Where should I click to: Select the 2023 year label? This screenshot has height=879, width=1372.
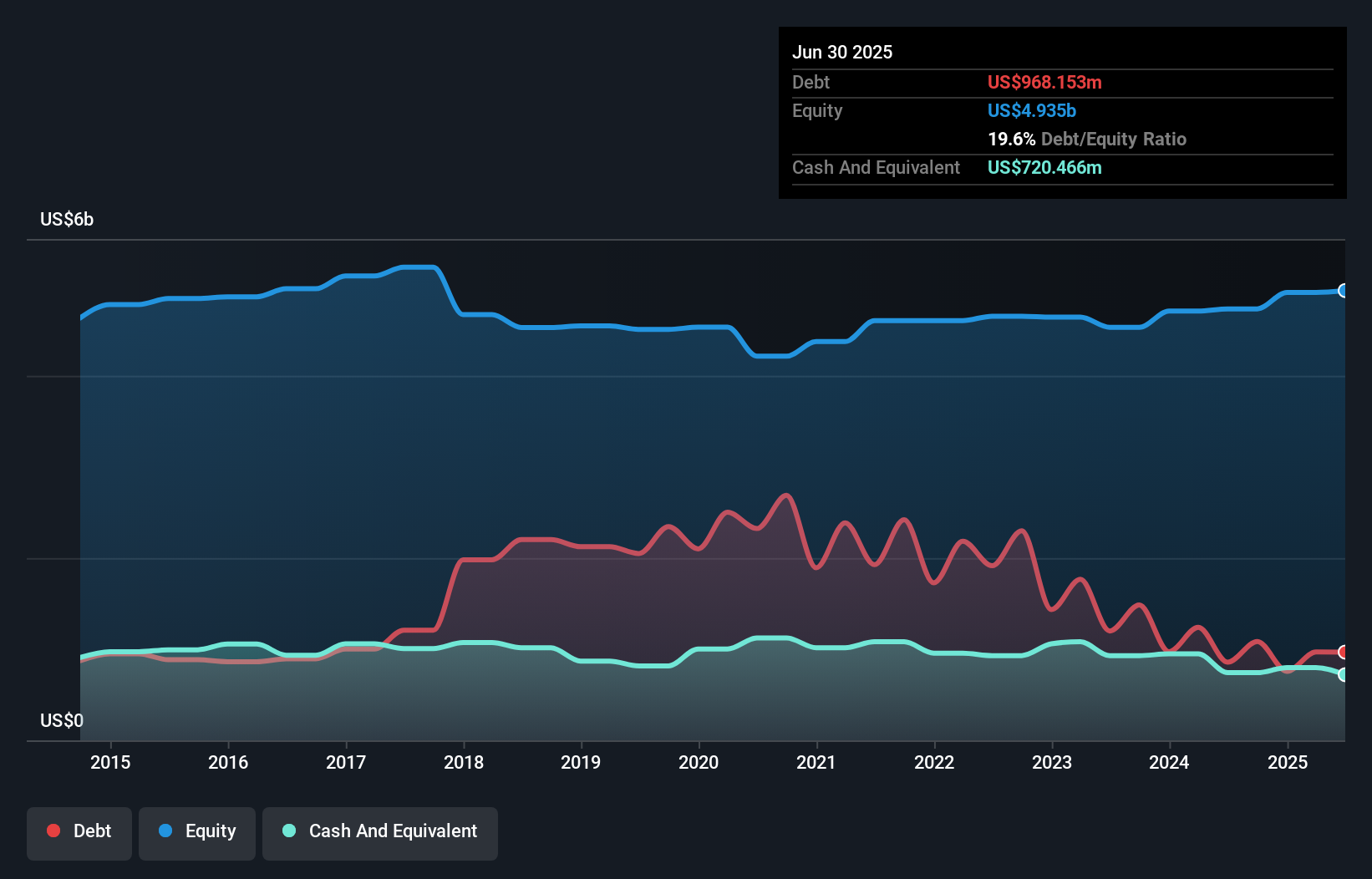point(1052,762)
